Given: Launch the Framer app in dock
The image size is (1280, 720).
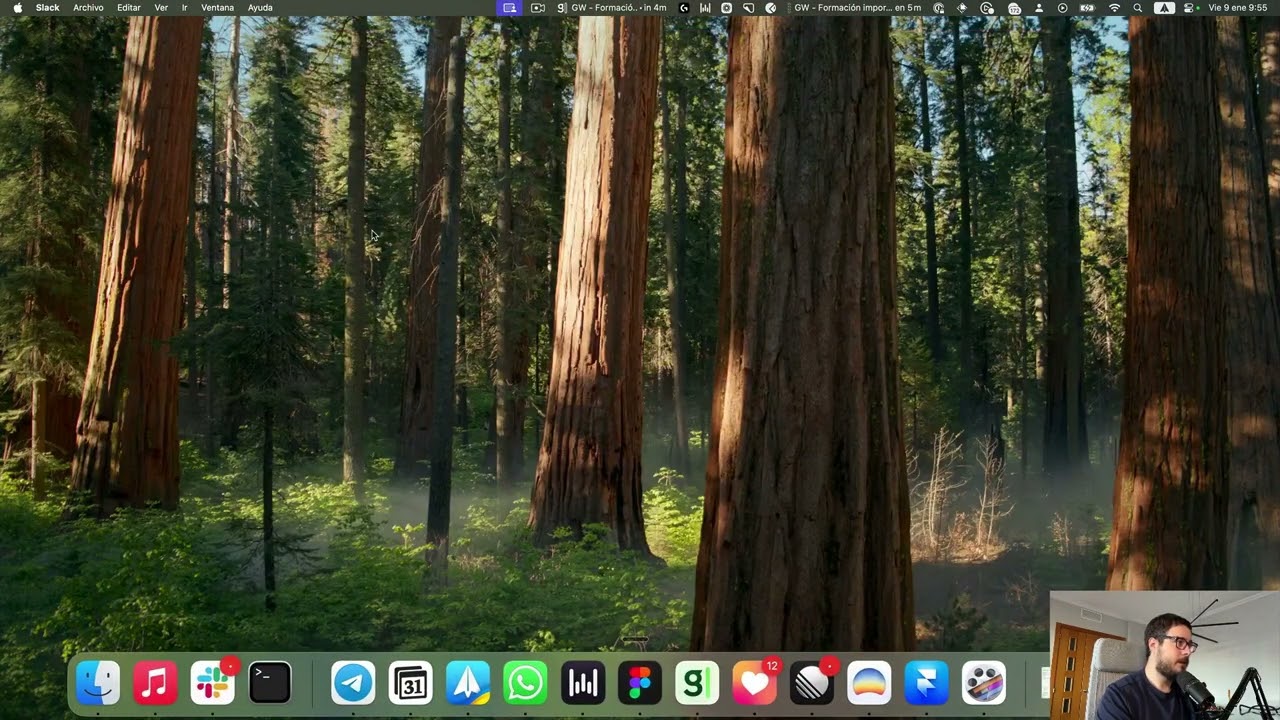Looking at the screenshot, I should tap(926, 684).
